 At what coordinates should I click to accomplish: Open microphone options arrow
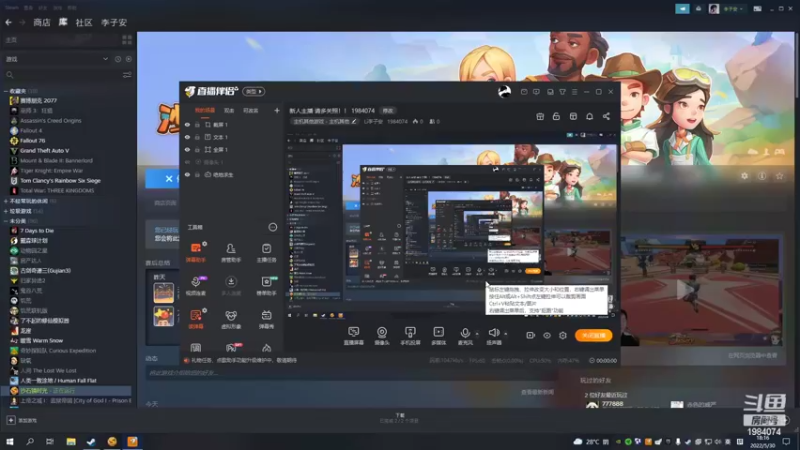[477, 334]
